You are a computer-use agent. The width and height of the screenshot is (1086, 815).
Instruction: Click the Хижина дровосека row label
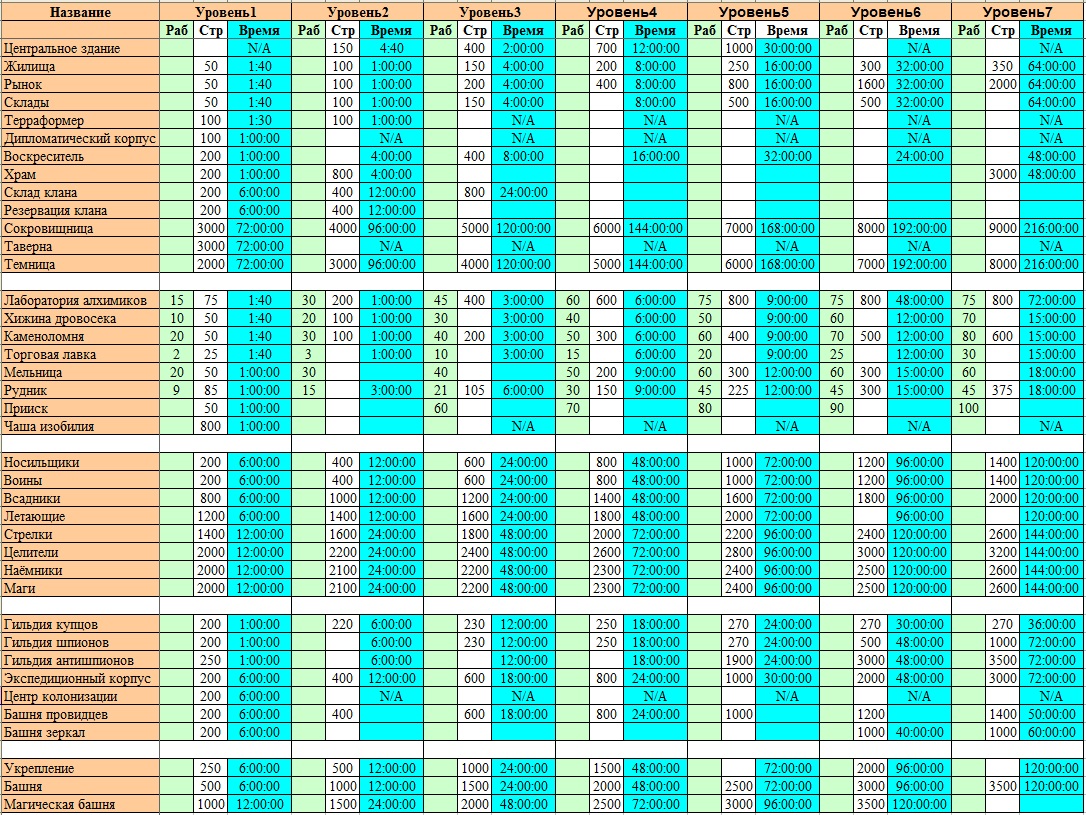pos(80,319)
